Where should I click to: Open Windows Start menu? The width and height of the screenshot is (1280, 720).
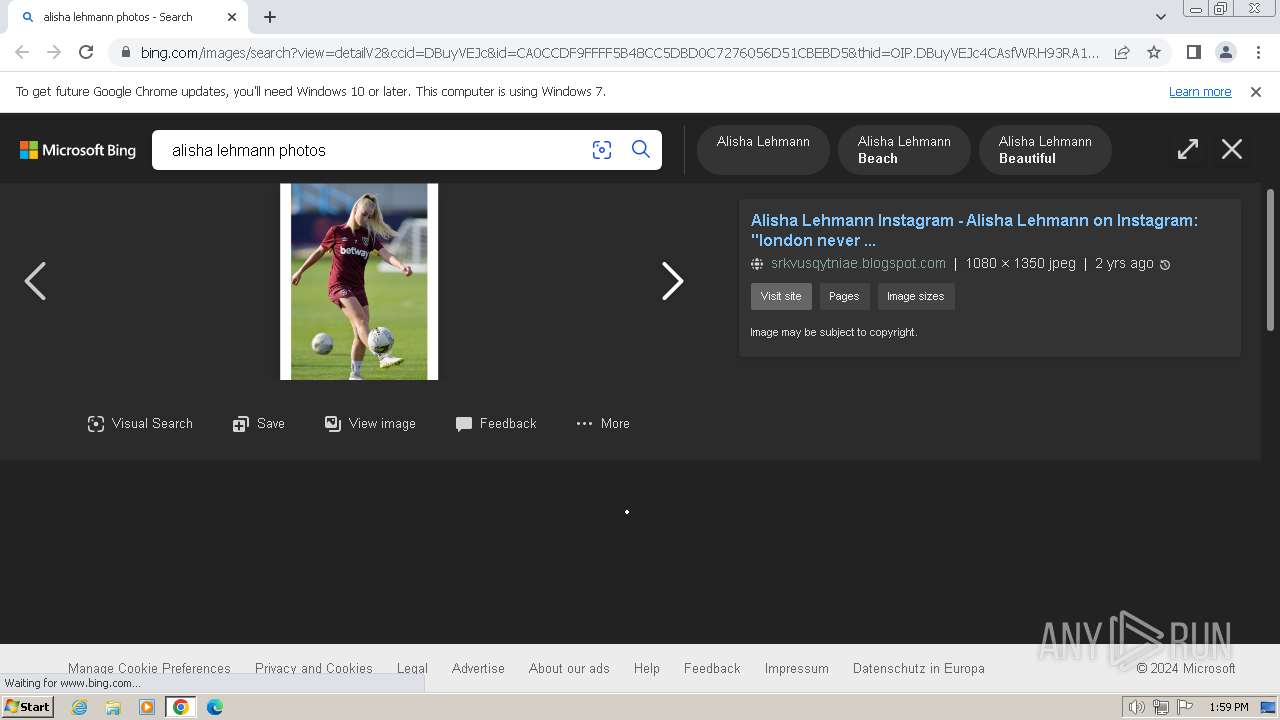click(28, 707)
